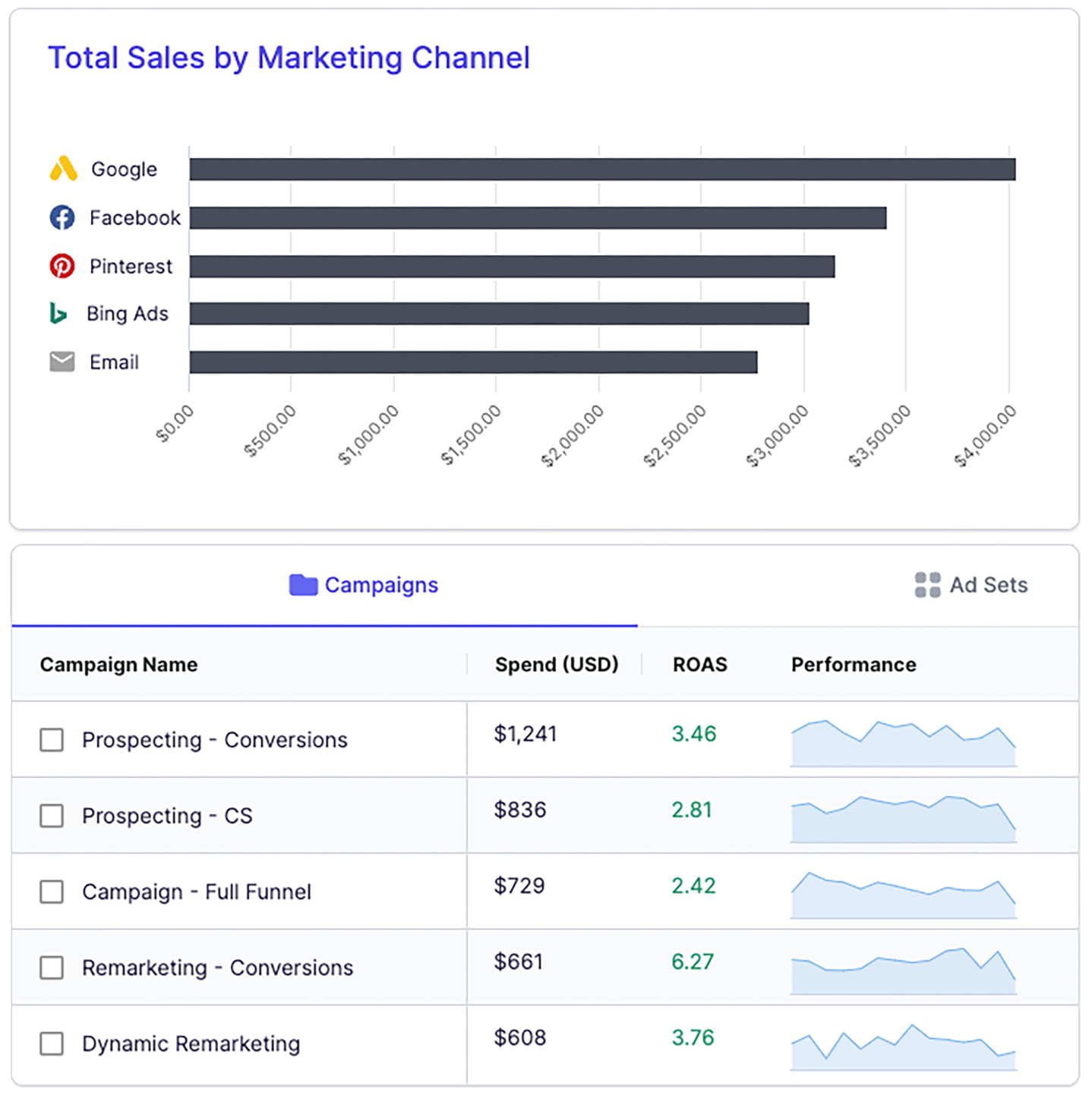Sort by ROAS column header
Screen dimensions: 1092x1100
[x=700, y=665]
